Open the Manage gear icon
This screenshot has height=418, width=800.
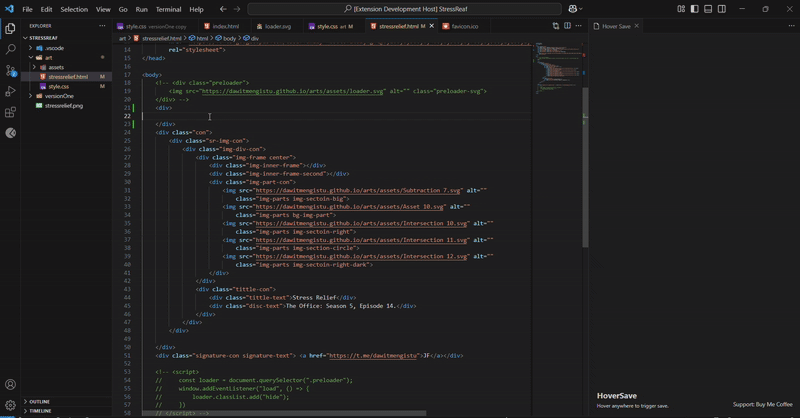tap(10, 405)
